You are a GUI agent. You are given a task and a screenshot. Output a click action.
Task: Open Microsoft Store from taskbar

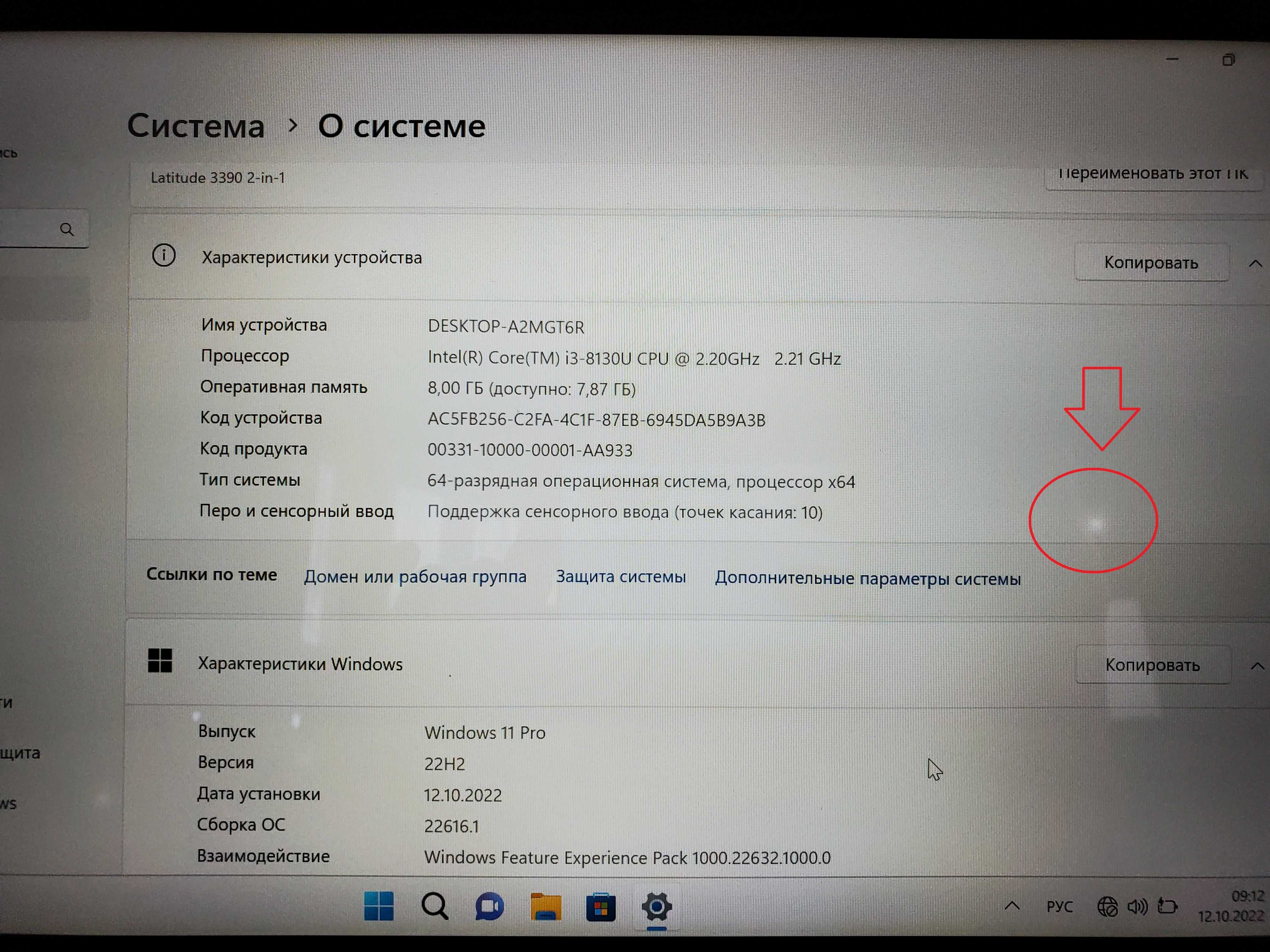point(601,907)
